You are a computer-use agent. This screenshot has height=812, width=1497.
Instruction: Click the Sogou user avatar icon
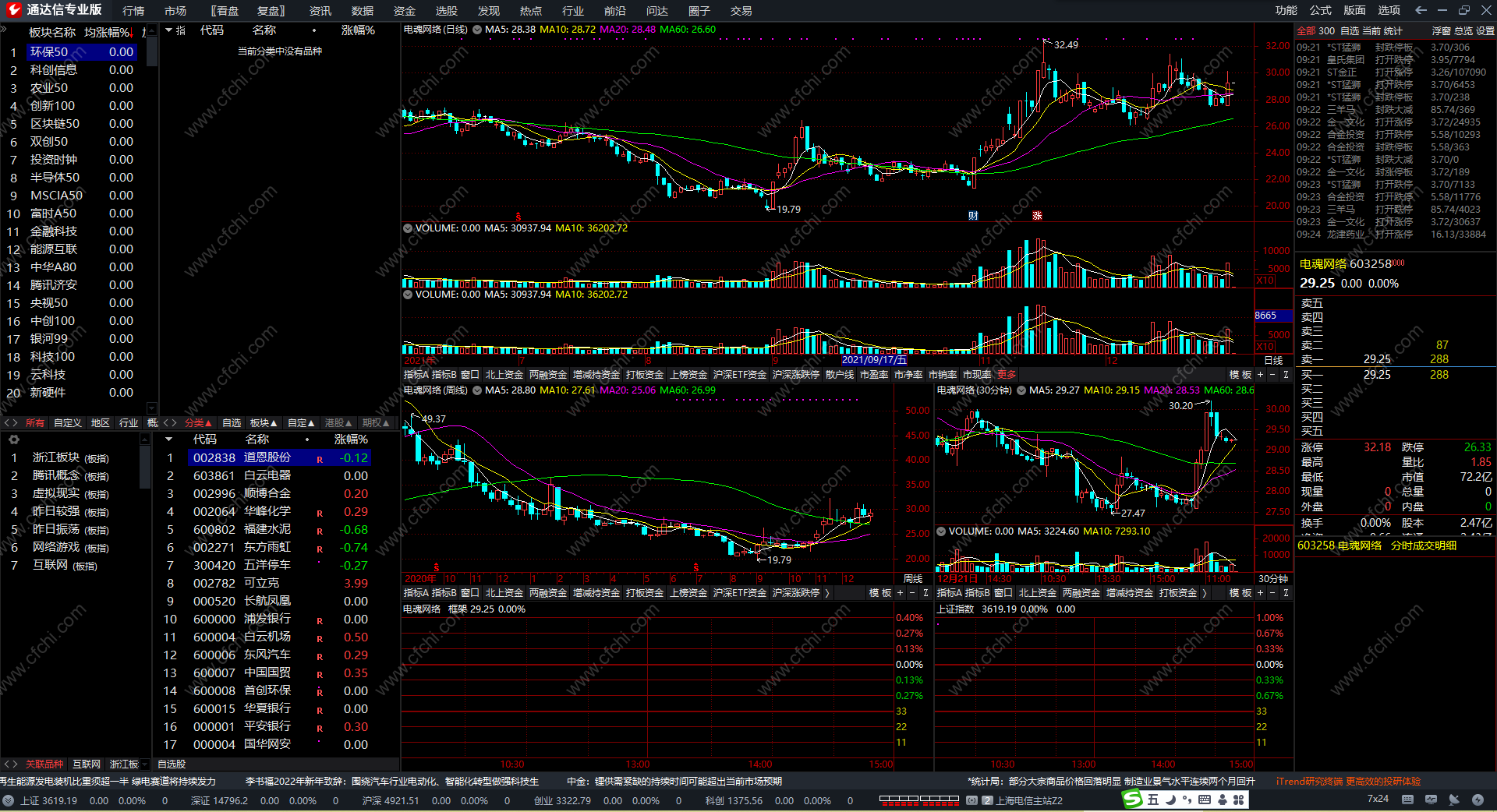(1222, 800)
